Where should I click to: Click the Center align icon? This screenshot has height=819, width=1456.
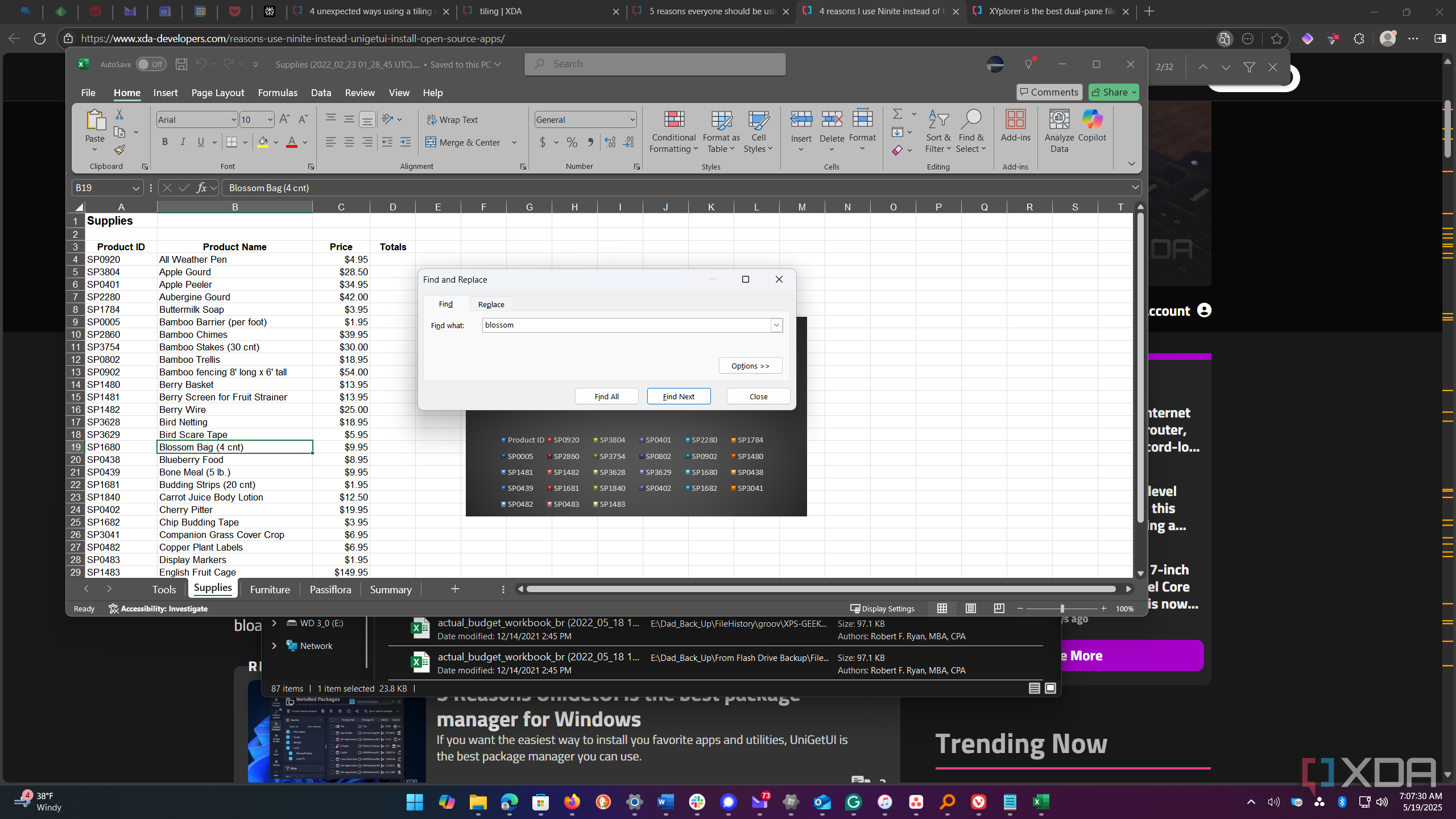pyautogui.click(x=349, y=142)
